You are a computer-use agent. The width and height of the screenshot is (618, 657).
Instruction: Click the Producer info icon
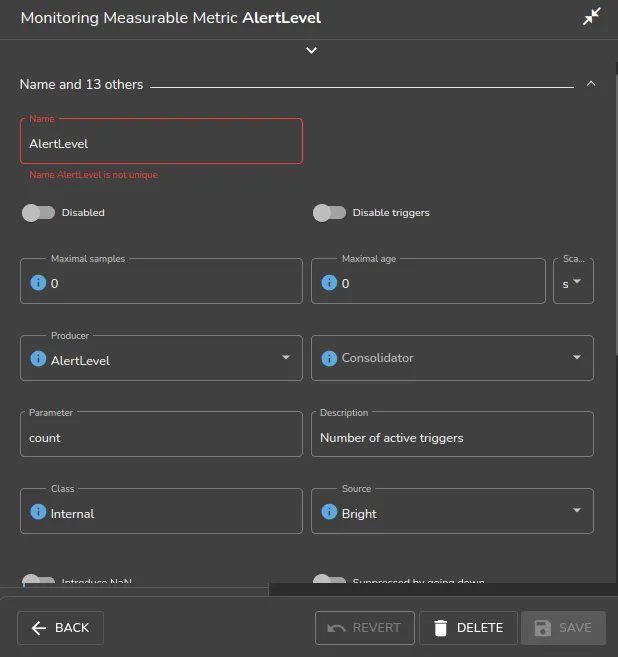[x=38, y=359]
